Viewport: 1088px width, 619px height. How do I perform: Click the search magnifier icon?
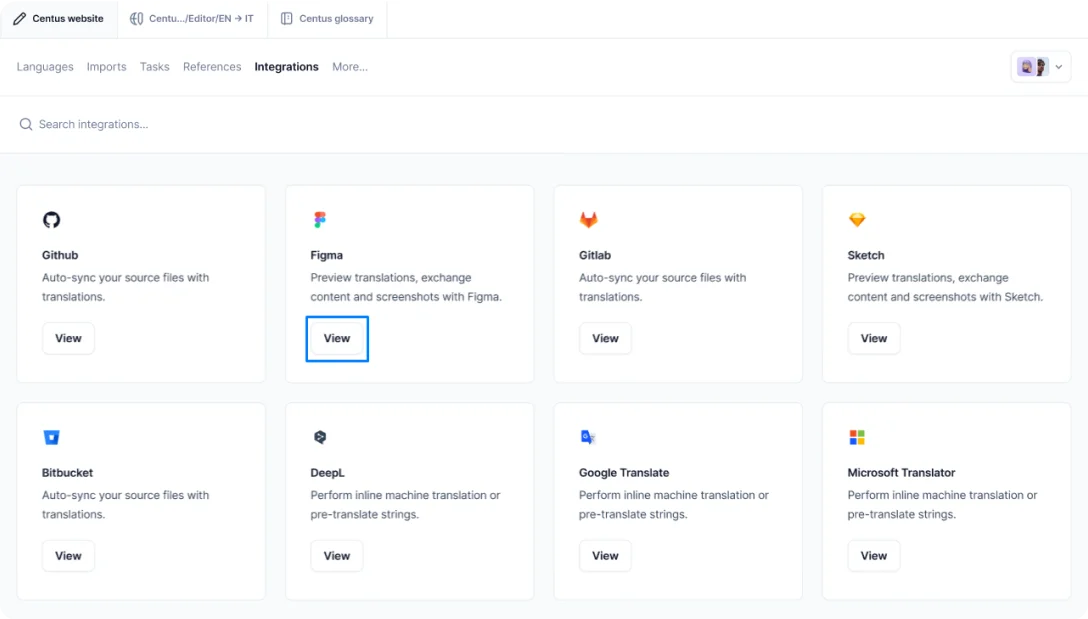coord(25,124)
